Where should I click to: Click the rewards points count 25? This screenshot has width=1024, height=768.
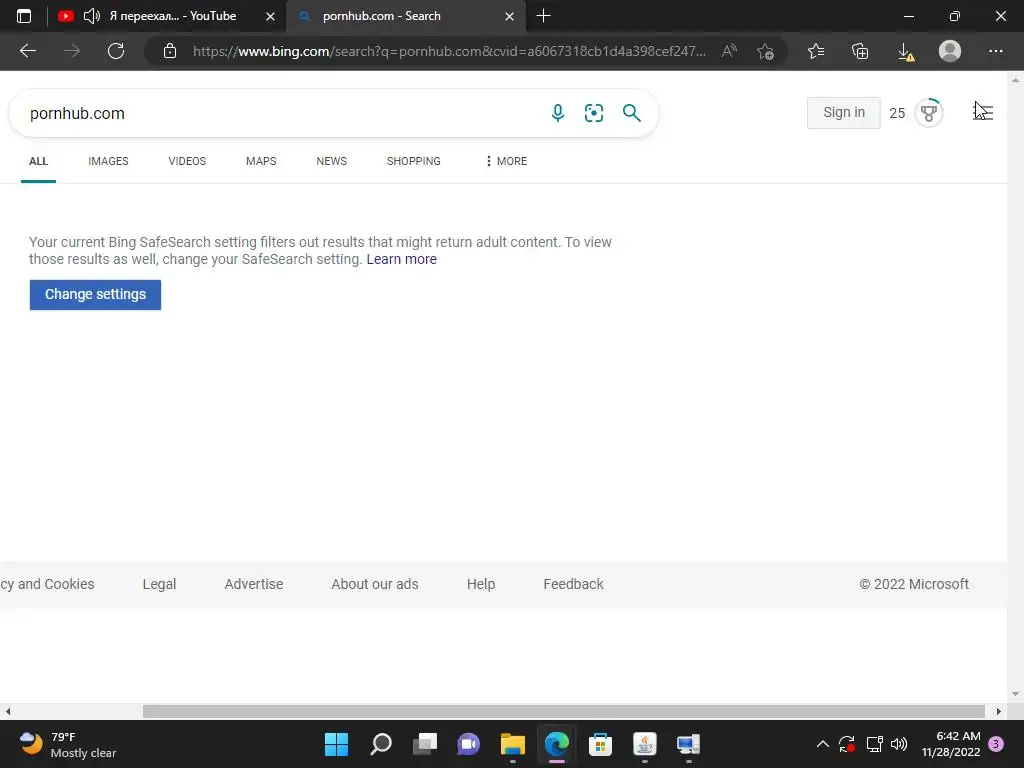click(x=897, y=113)
